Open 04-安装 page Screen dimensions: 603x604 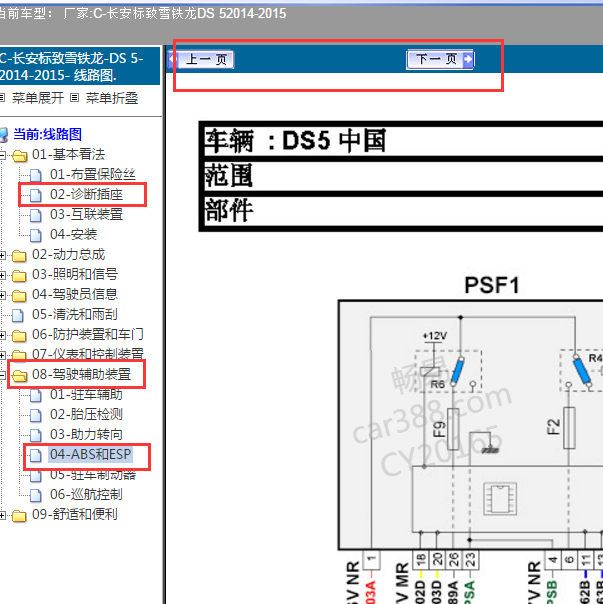click(73, 234)
